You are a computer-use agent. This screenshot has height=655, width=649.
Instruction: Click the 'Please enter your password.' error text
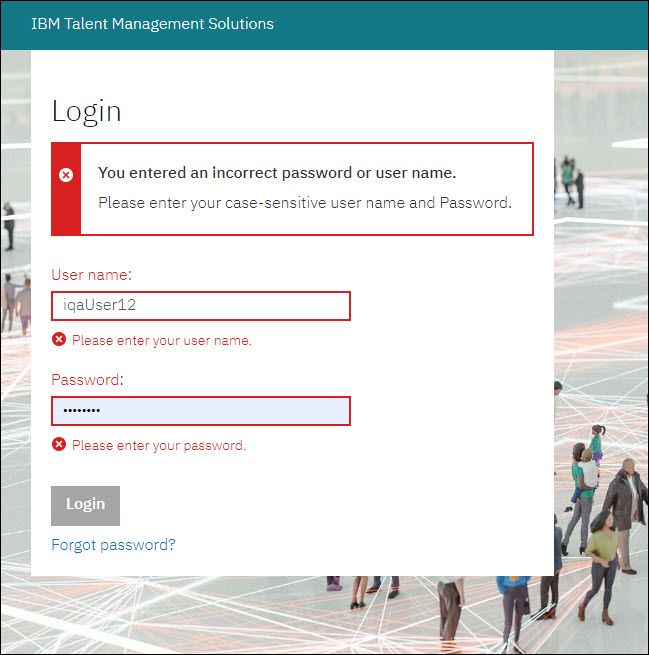click(x=159, y=445)
